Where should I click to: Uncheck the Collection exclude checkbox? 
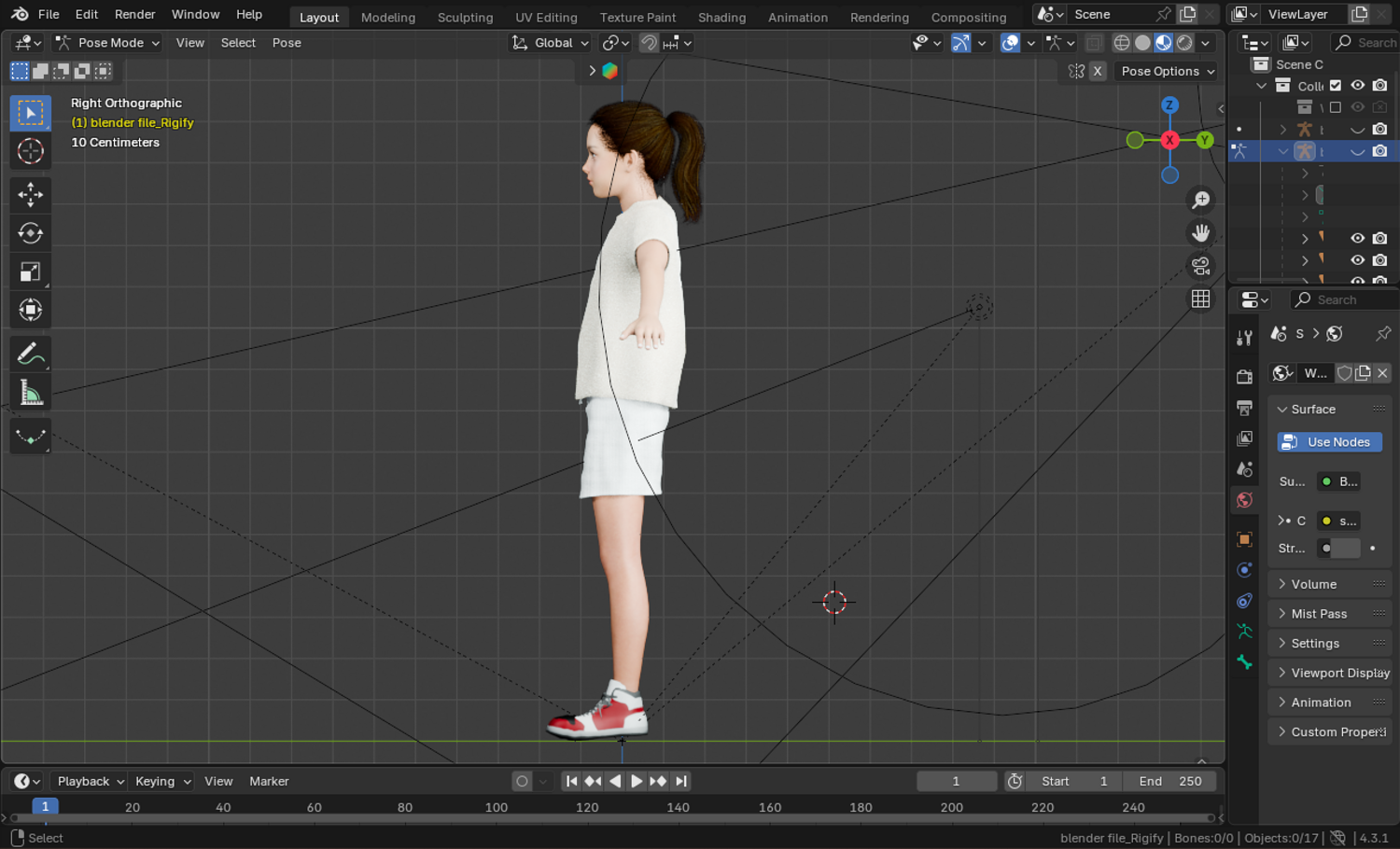coord(1336,86)
